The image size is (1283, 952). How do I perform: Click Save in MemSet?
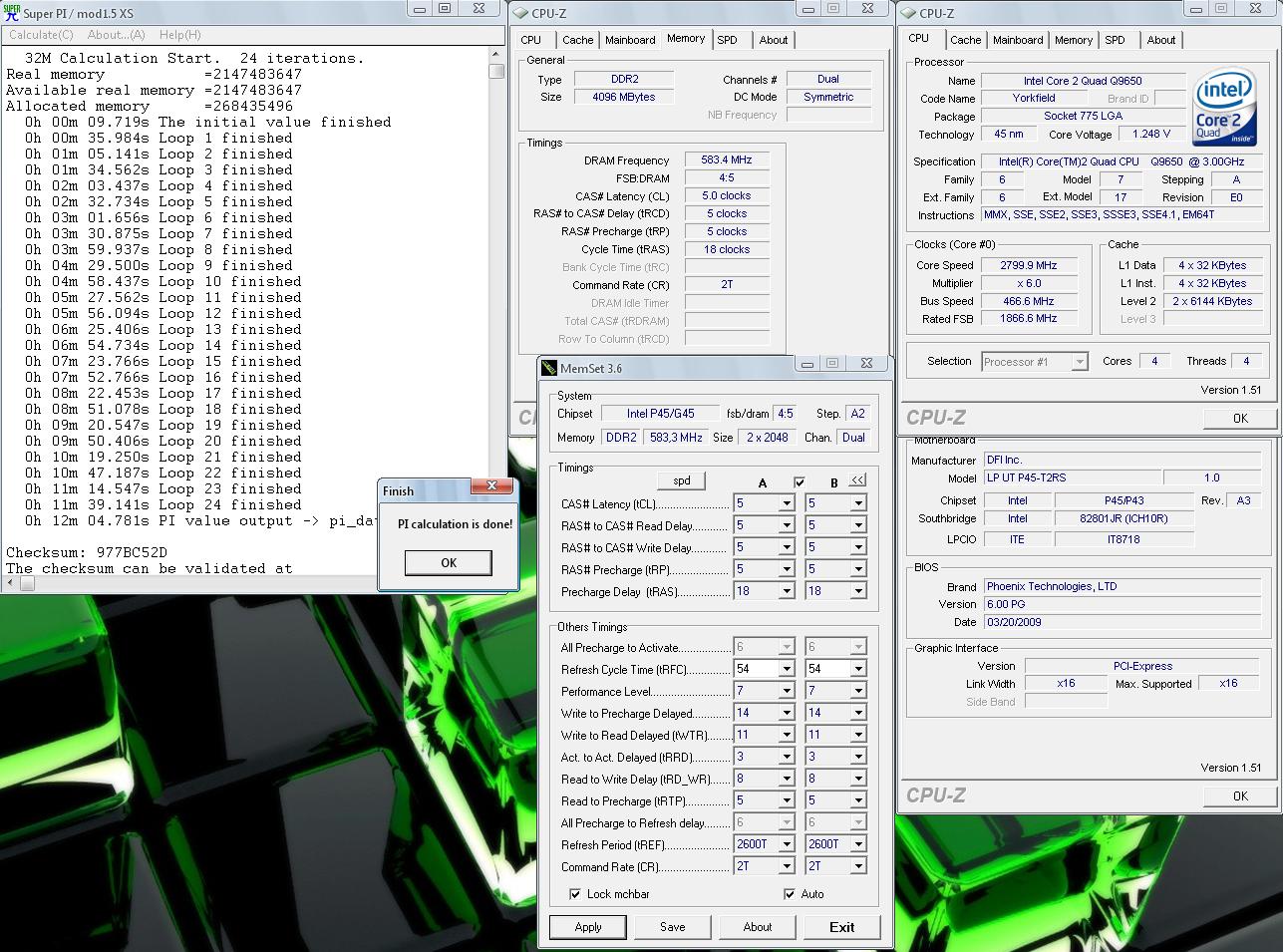(x=673, y=927)
